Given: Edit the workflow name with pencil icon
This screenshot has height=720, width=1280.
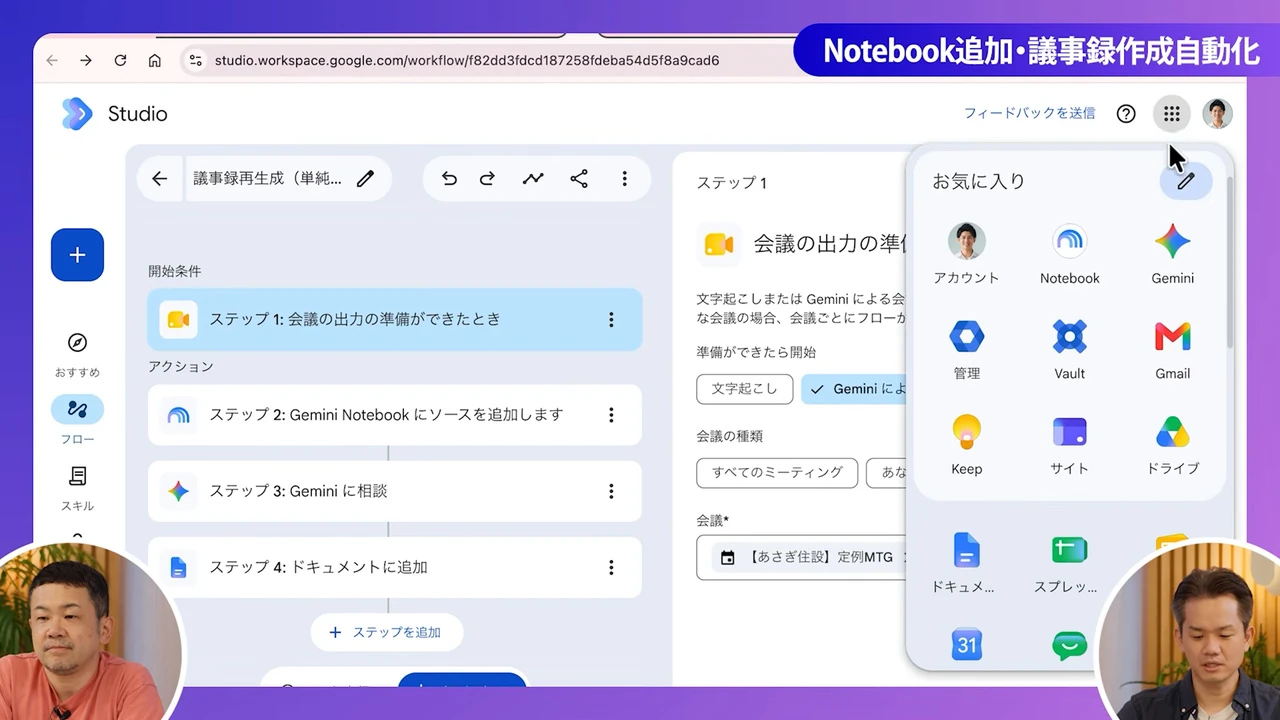Looking at the screenshot, I should click(x=365, y=179).
